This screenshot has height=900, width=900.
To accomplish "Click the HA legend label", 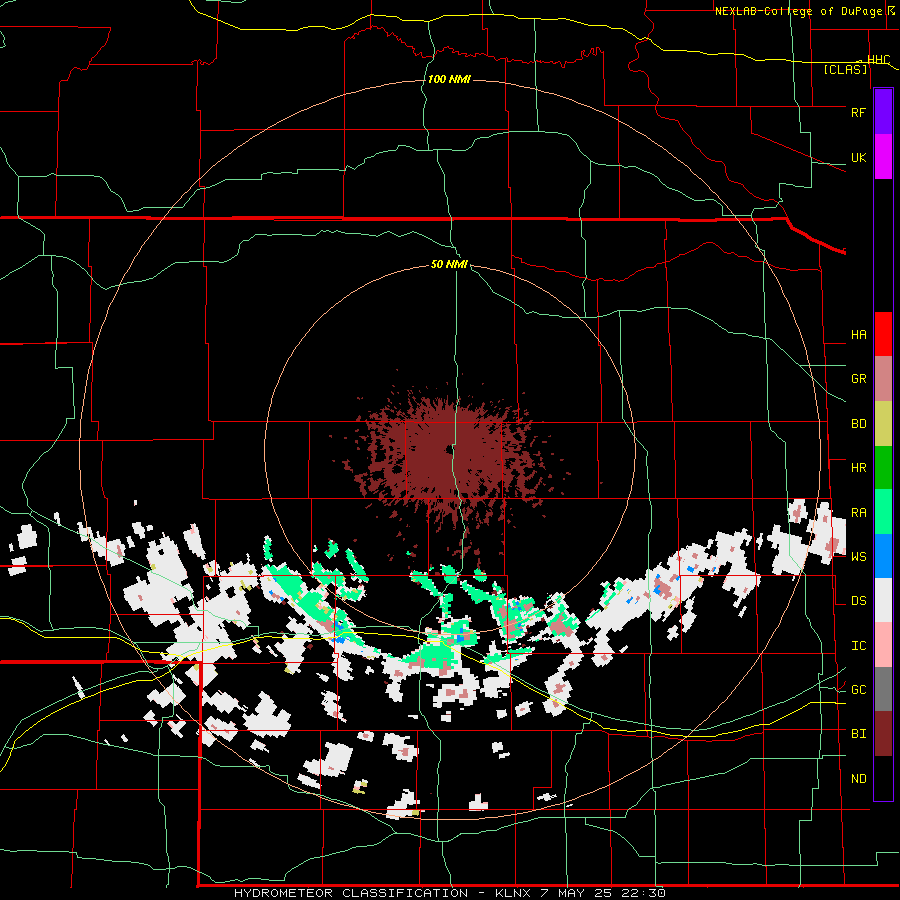I will [x=858, y=335].
